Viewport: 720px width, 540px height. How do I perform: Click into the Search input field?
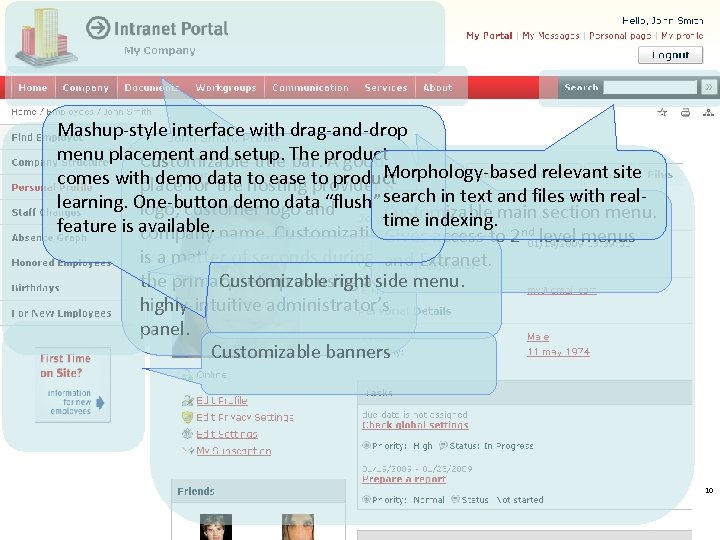click(x=650, y=87)
